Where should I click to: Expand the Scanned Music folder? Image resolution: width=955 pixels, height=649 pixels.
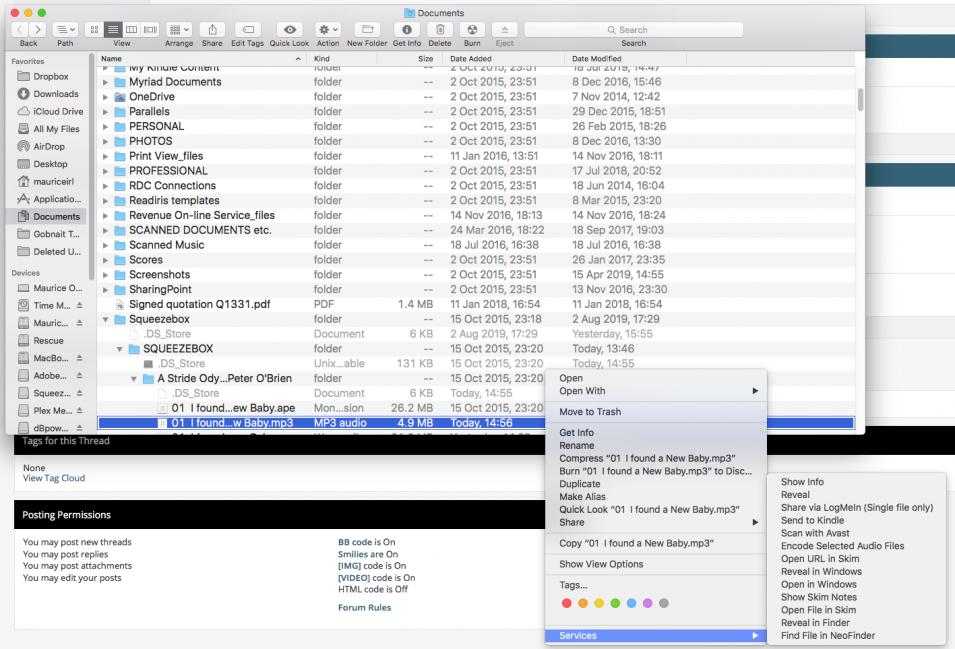107,245
